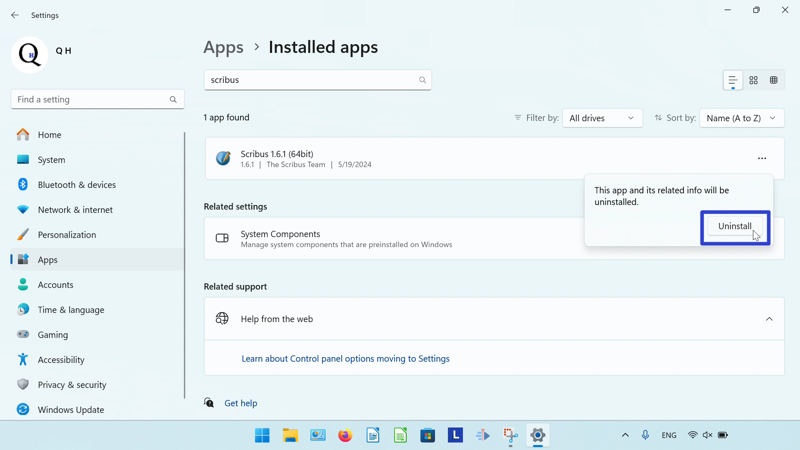Open Home in the sidebar
The image size is (800, 450).
97,135
